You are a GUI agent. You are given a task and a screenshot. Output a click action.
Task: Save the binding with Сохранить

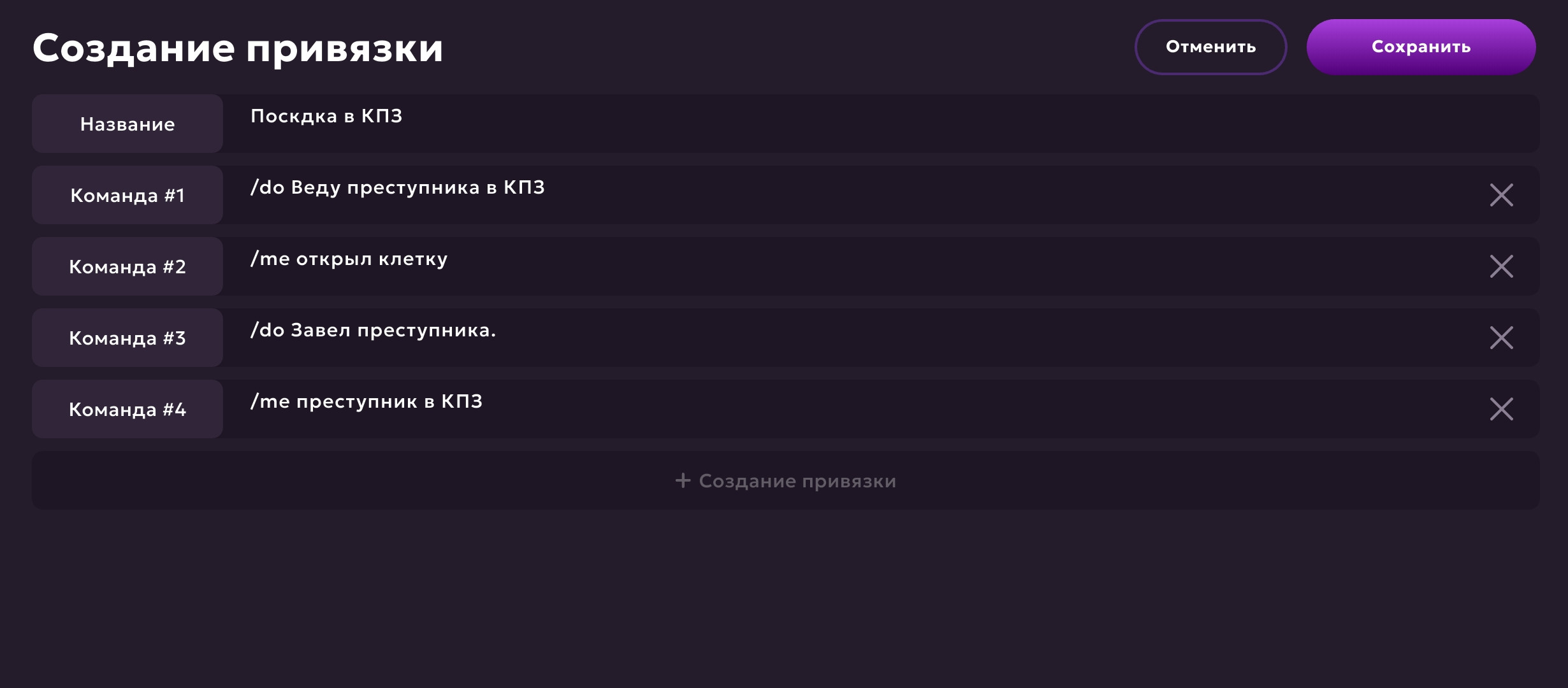(x=1421, y=47)
